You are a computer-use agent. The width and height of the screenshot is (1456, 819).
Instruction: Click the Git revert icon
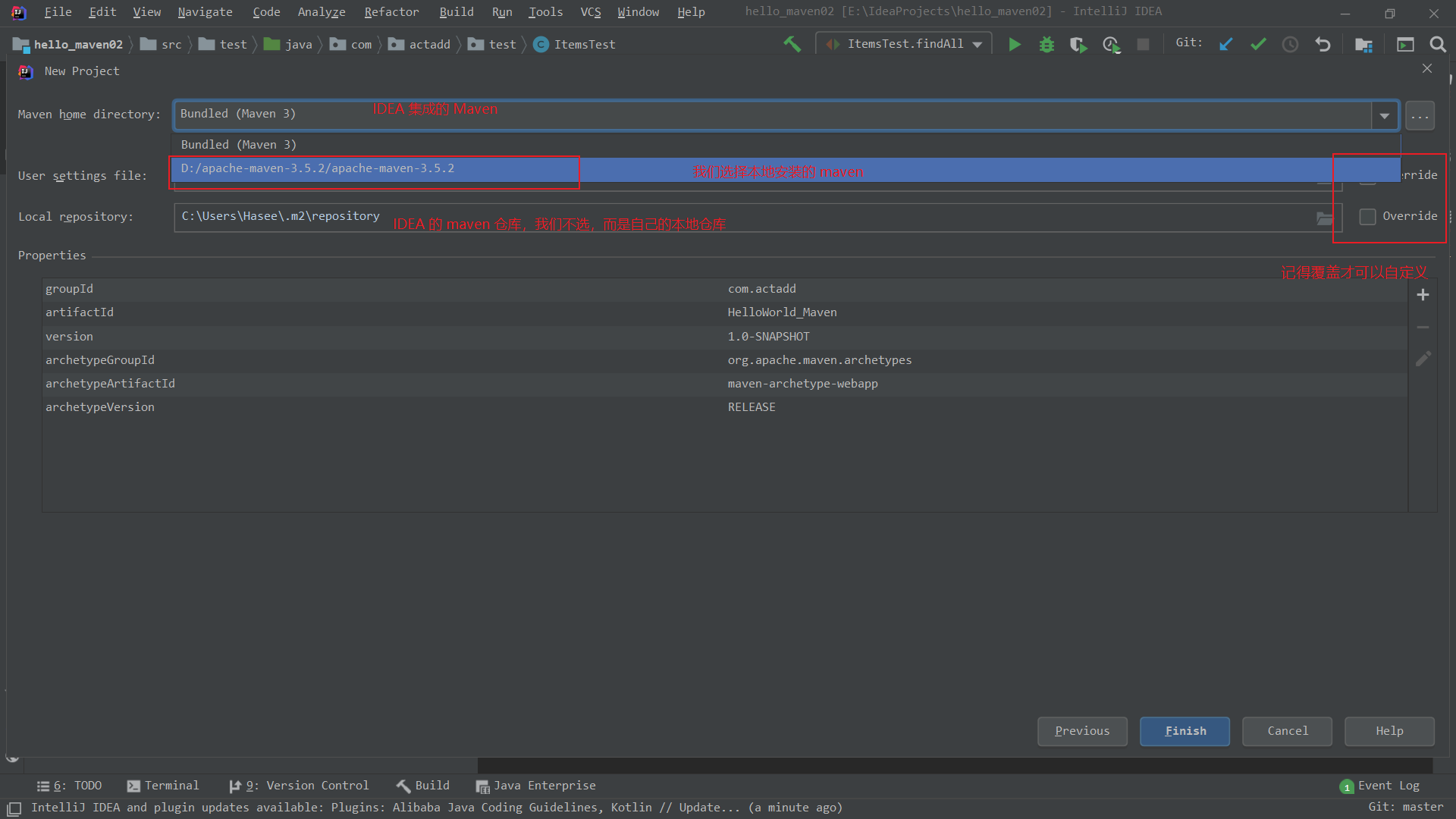click(1323, 45)
